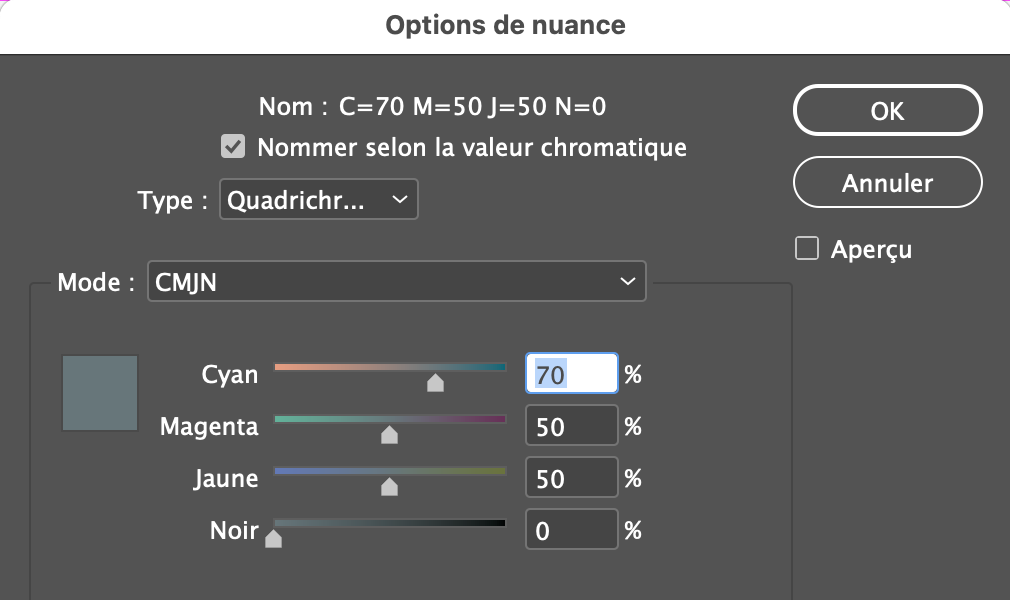Screen dimensions: 1010x600
Task: Click the Jaune slider handle
Action: tap(390, 487)
